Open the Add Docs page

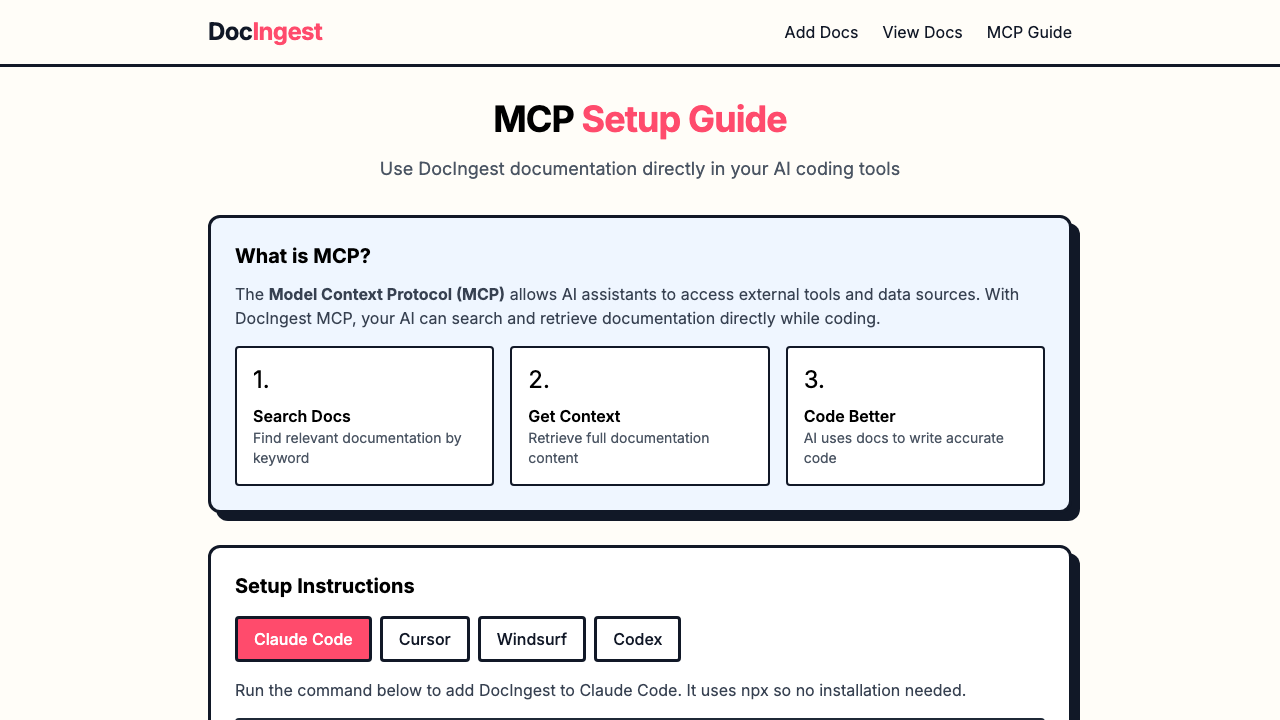point(821,32)
